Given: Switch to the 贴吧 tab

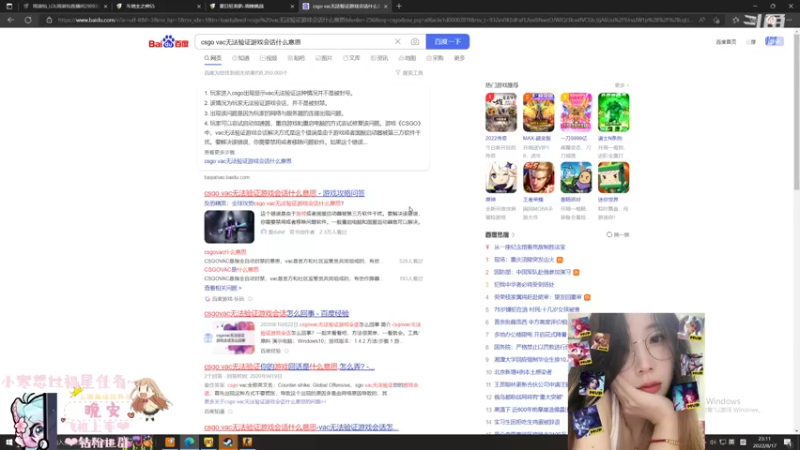Looking at the screenshot, I should point(296,58).
